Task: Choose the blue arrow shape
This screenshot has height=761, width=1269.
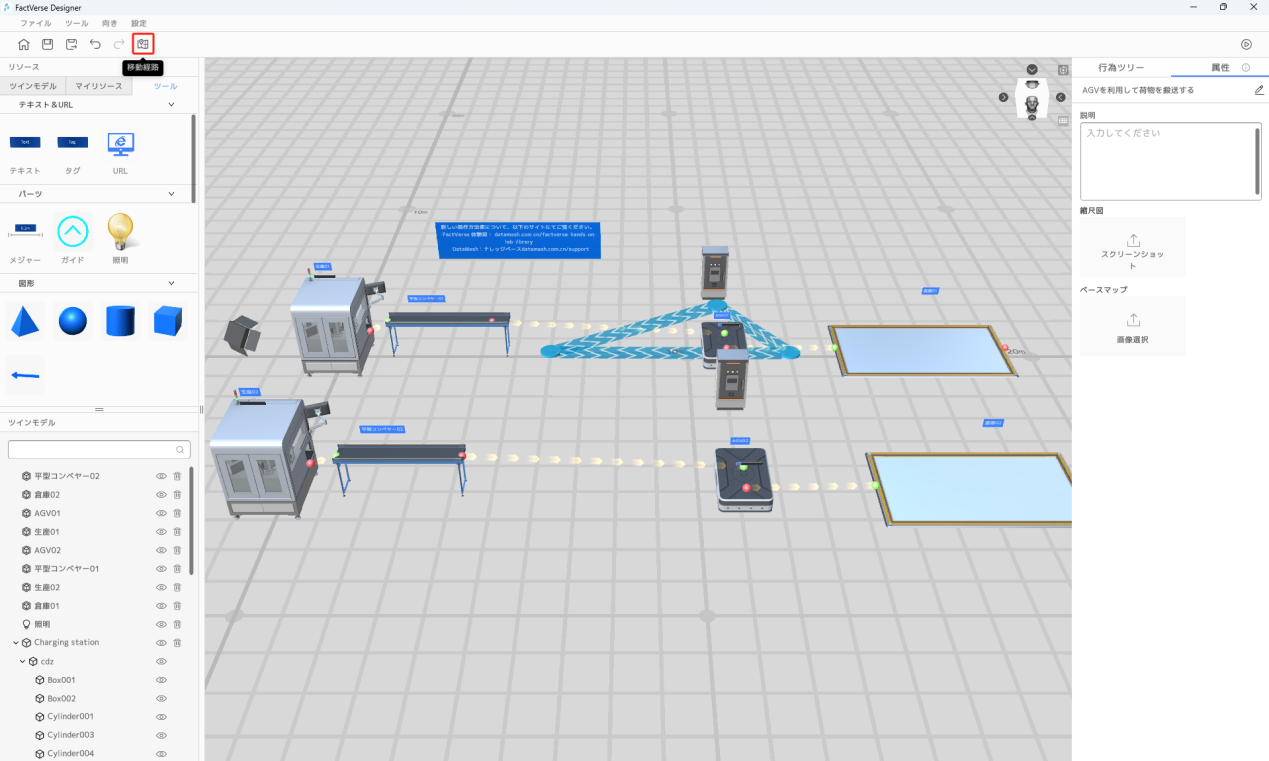Action: (25, 376)
